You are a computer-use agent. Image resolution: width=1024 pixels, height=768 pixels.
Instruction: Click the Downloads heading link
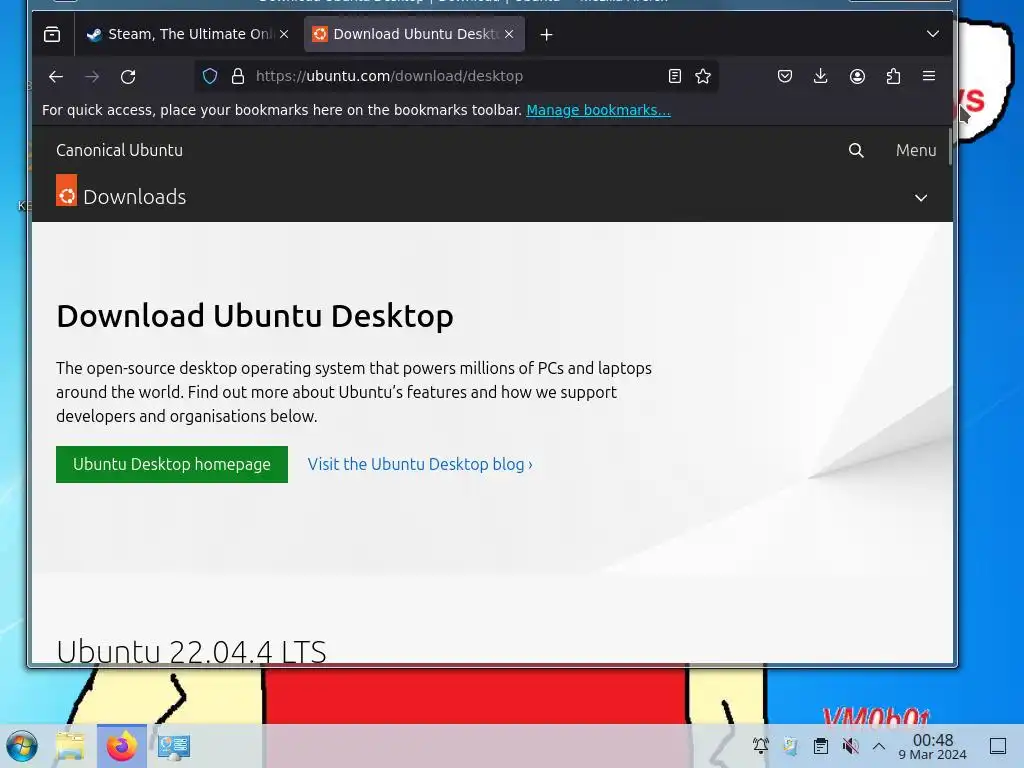click(135, 197)
